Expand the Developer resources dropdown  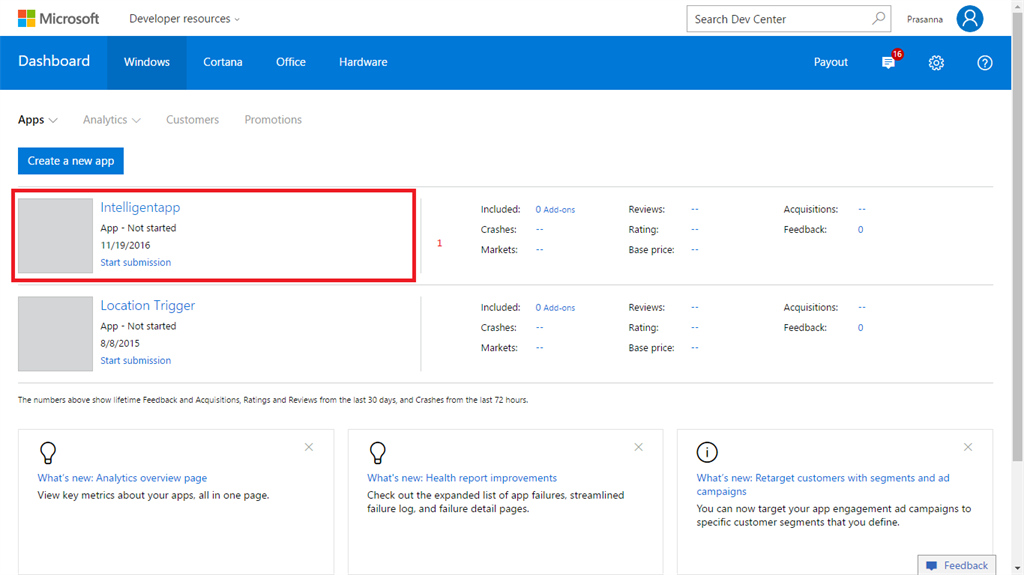[184, 19]
